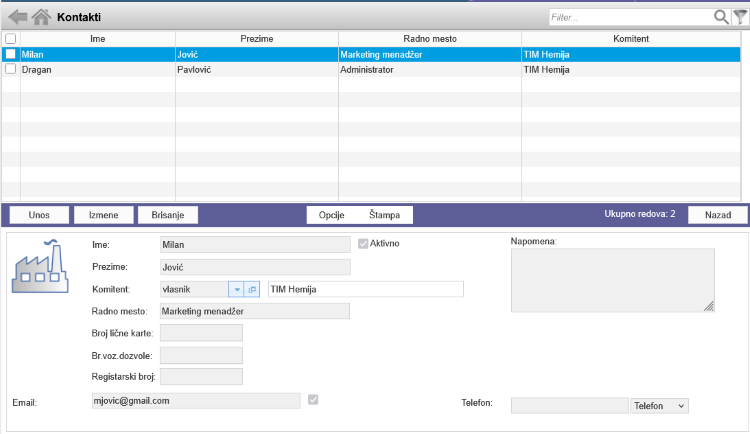Select the Marketing menadžer table cell
This screenshot has height=434, width=750.
pyautogui.click(x=430, y=55)
